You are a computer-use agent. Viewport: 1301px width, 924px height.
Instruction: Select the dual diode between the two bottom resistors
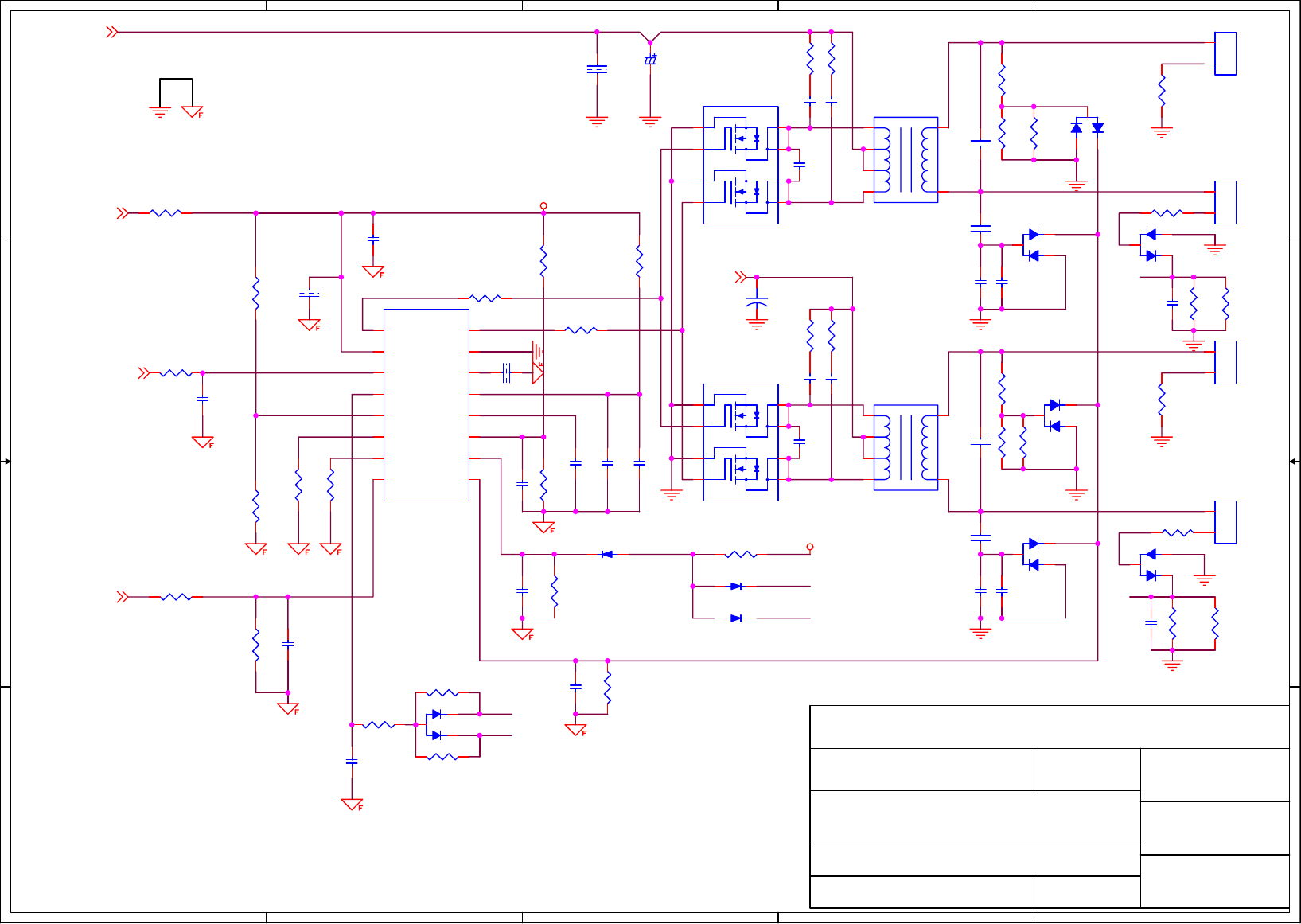435,725
